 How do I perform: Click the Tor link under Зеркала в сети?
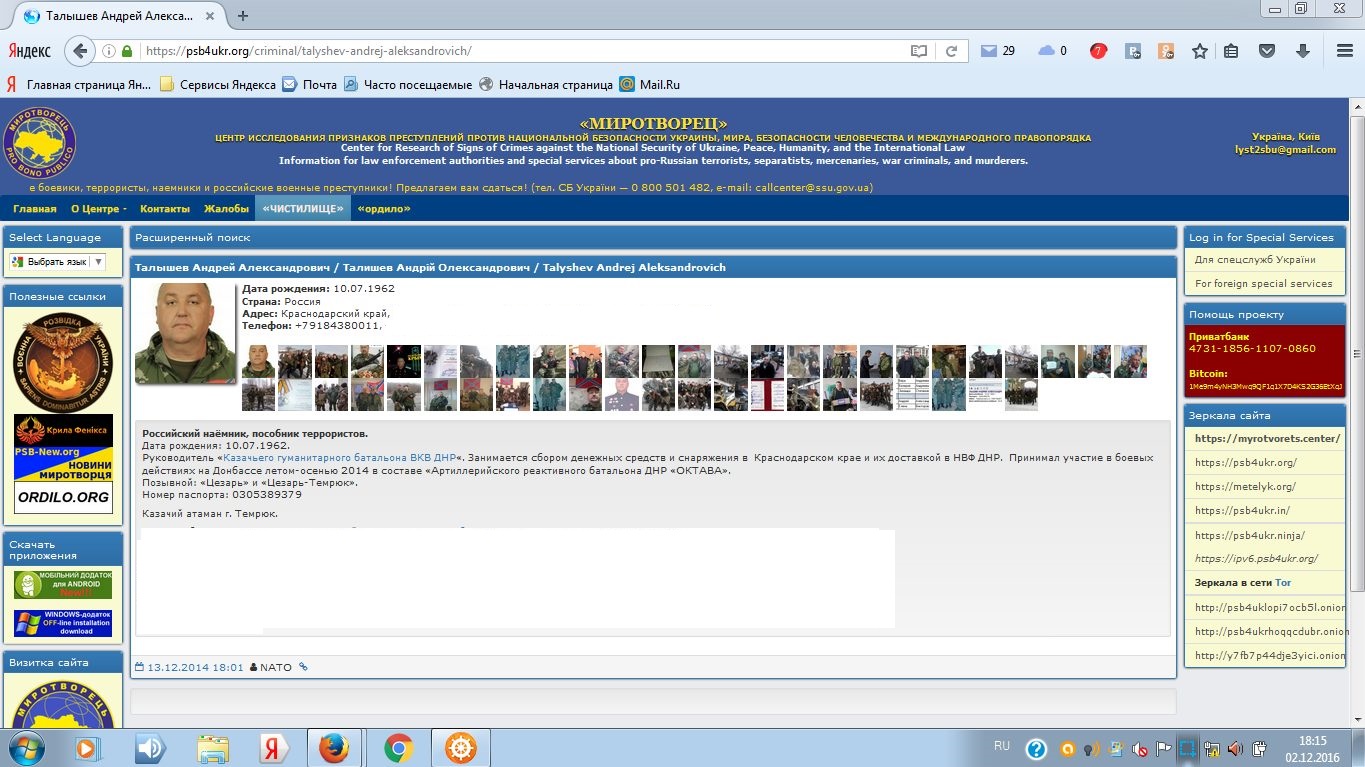click(x=1283, y=582)
